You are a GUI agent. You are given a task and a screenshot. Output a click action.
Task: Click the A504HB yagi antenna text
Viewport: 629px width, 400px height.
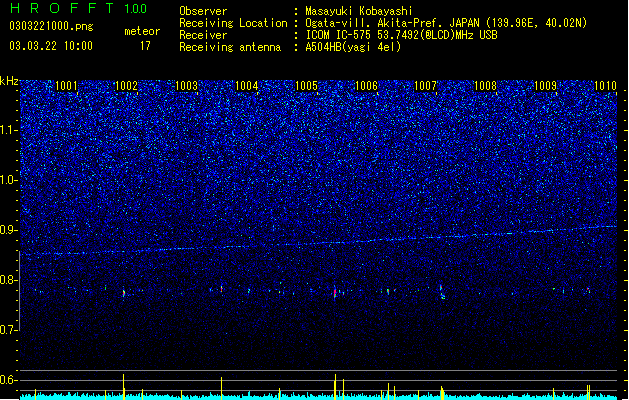(x=353, y=47)
